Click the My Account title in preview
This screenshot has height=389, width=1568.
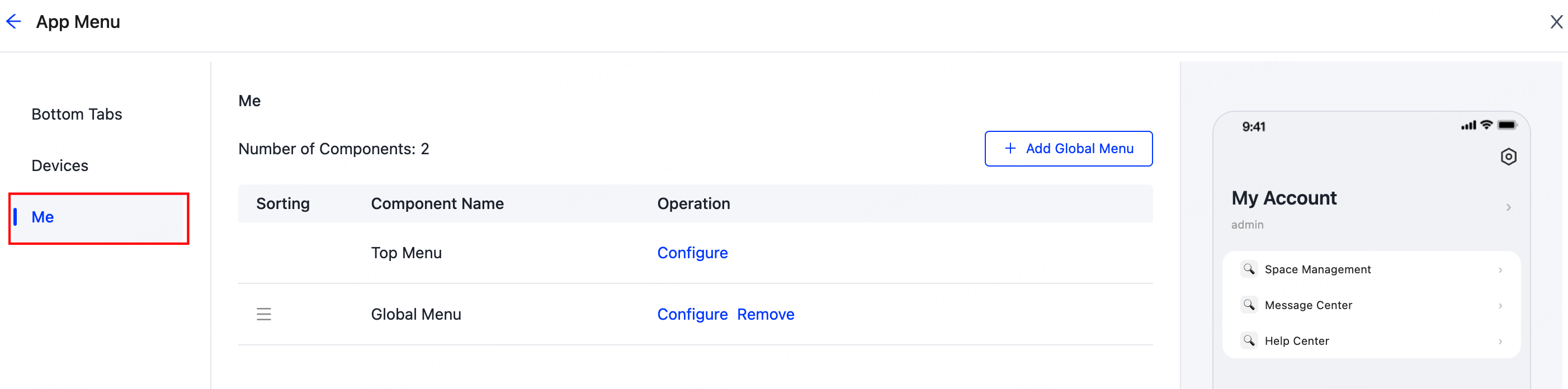pyautogui.click(x=1284, y=198)
